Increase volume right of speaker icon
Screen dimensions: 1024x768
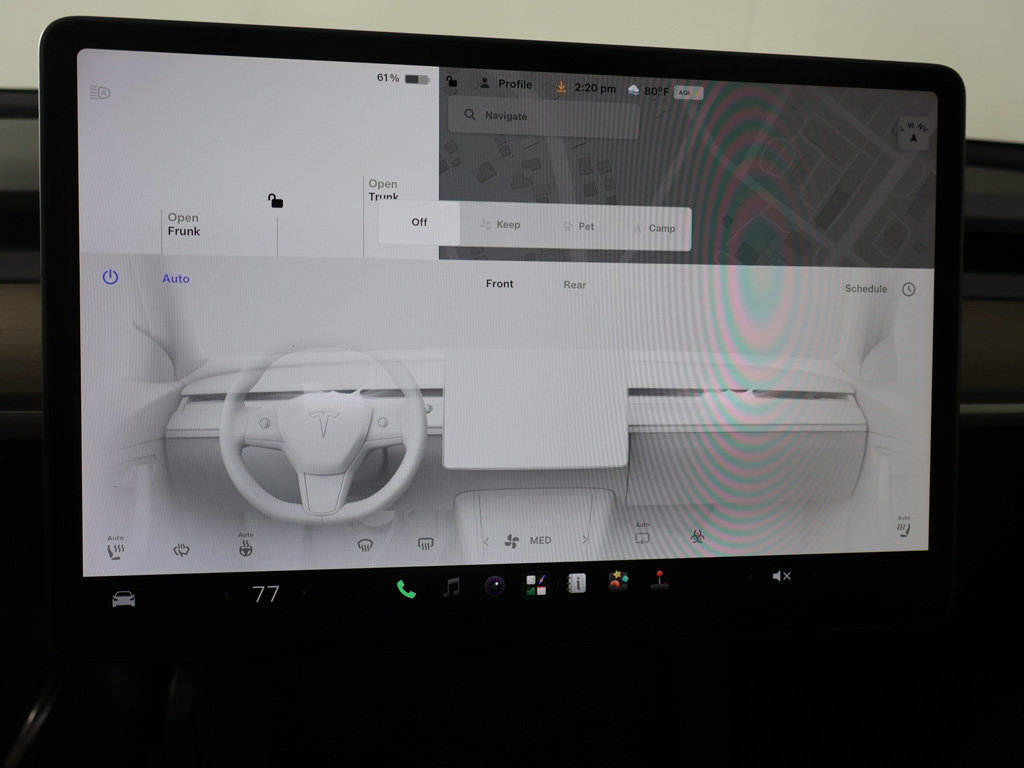tap(815, 575)
